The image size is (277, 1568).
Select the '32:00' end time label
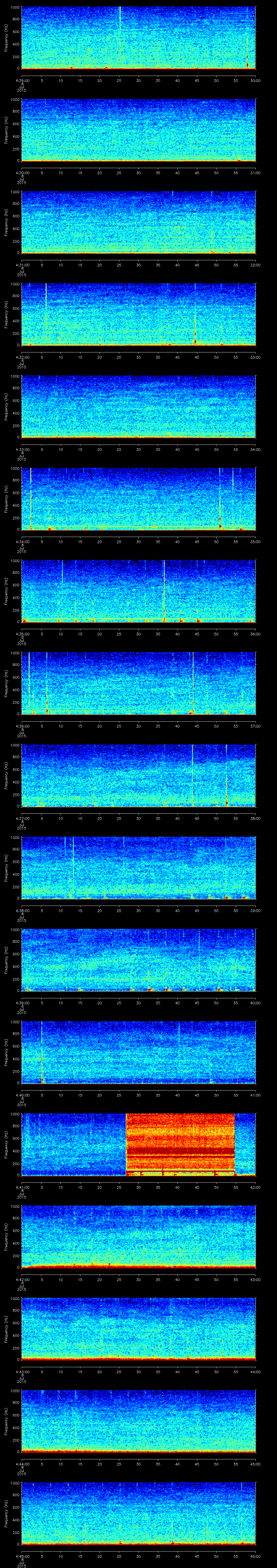click(x=255, y=265)
